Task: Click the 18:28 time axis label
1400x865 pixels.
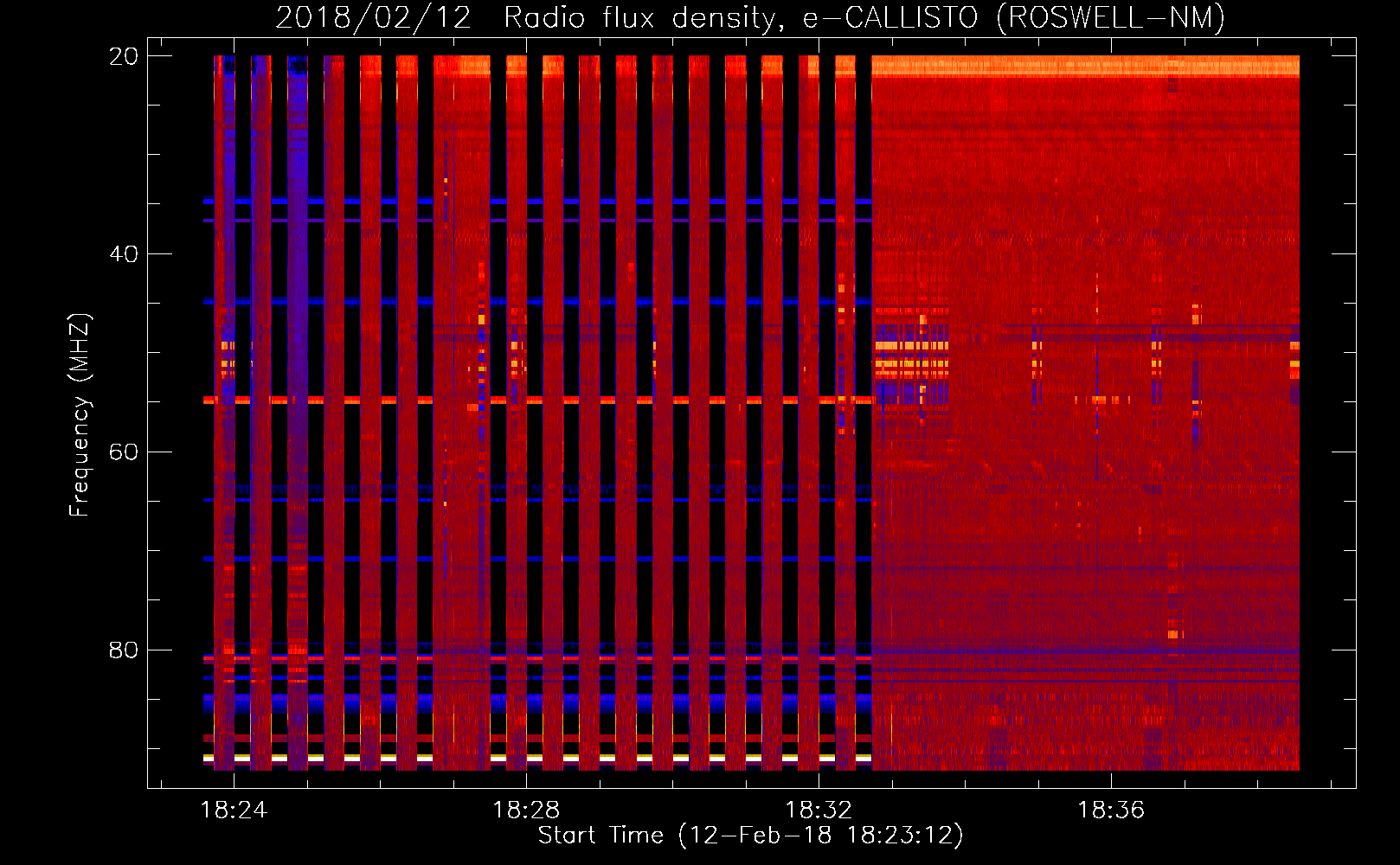Action: (526, 811)
